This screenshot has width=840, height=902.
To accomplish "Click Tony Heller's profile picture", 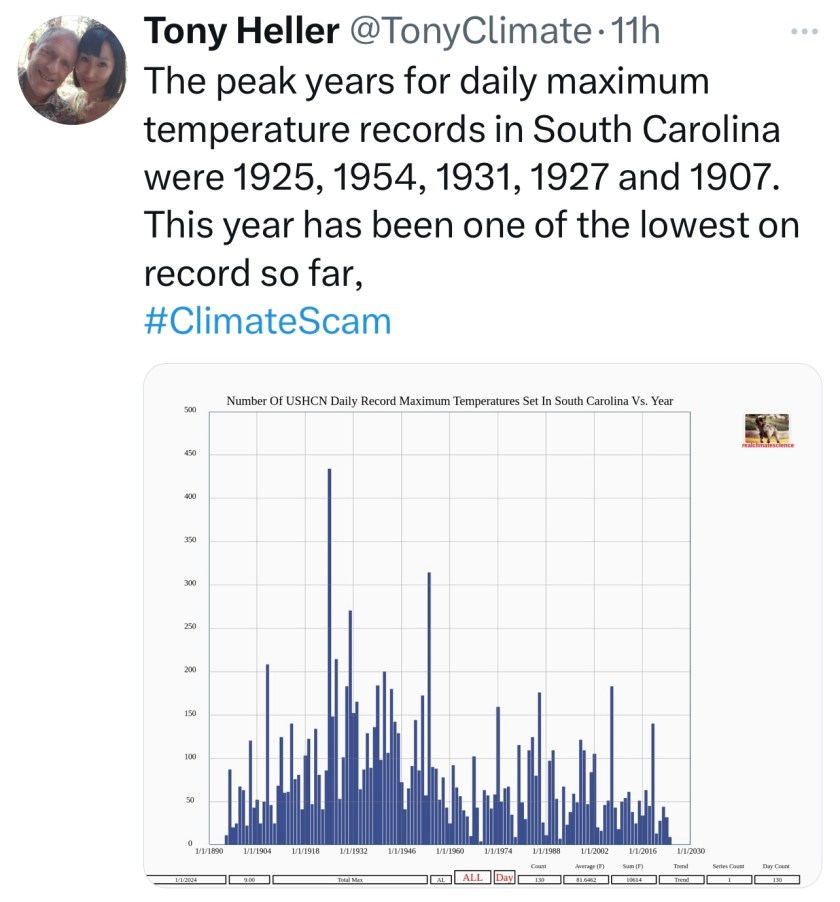I will click(72, 70).
